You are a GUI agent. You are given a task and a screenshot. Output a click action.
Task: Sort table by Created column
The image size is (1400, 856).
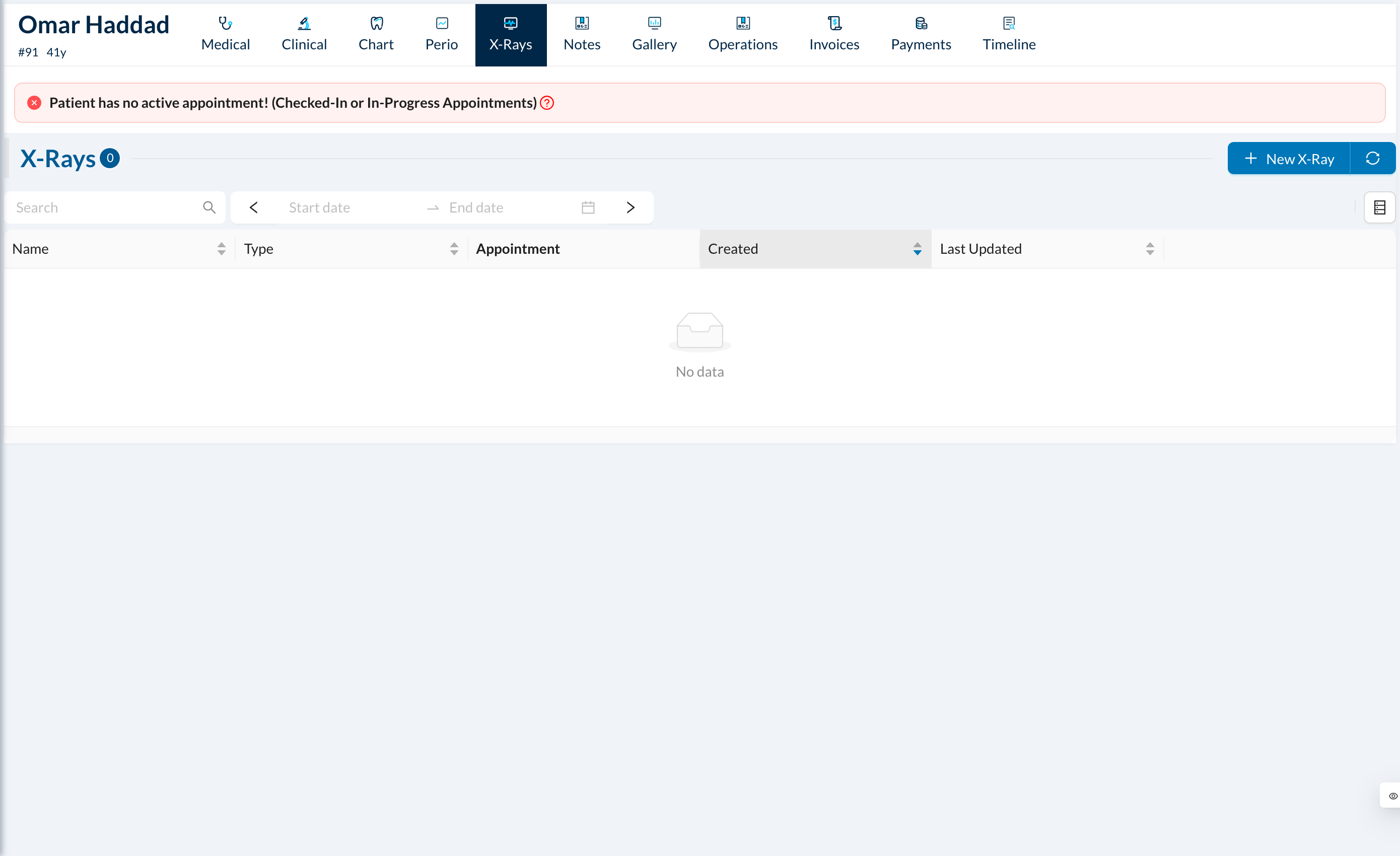tap(815, 249)
